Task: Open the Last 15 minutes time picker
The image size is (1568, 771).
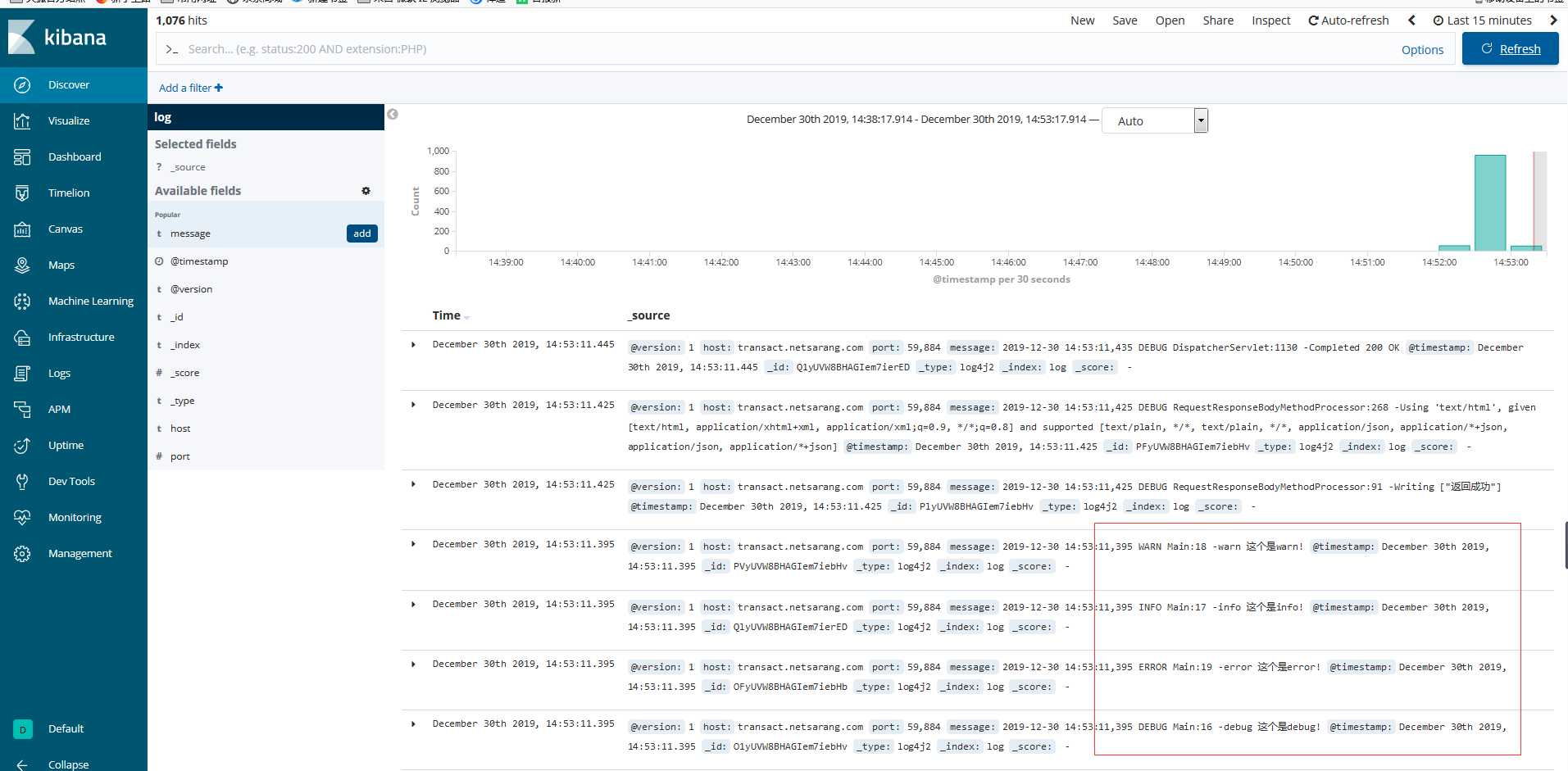Action: [x=1482, y=20]
